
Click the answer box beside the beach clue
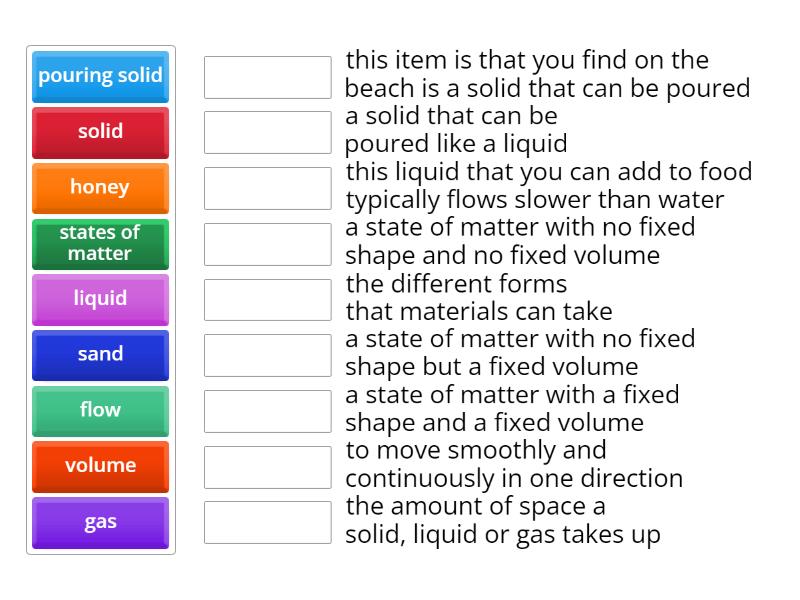point(266,77)
